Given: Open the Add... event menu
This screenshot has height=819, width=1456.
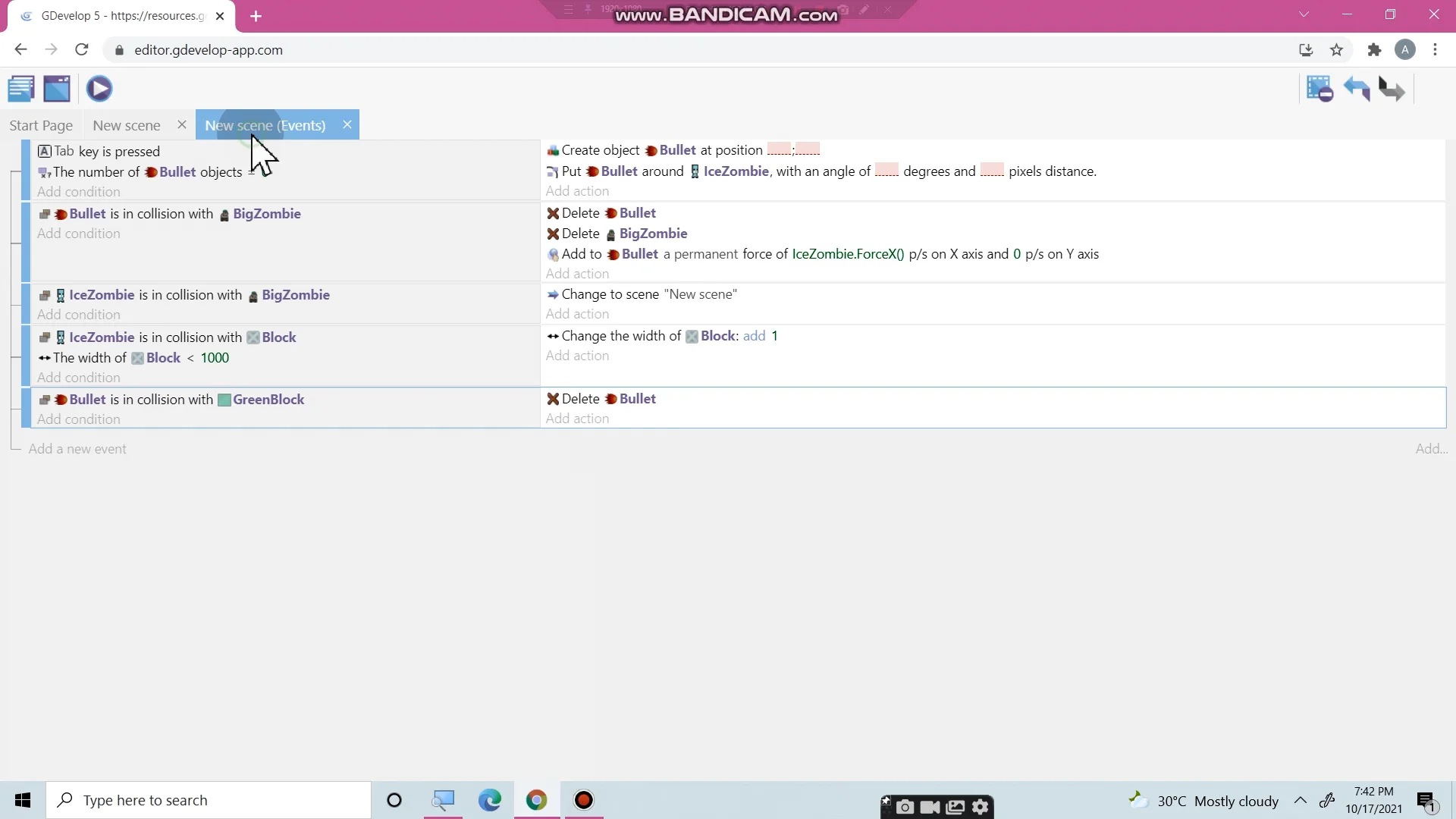Looking at the screenshot, I should click(x=1431, y=449).
